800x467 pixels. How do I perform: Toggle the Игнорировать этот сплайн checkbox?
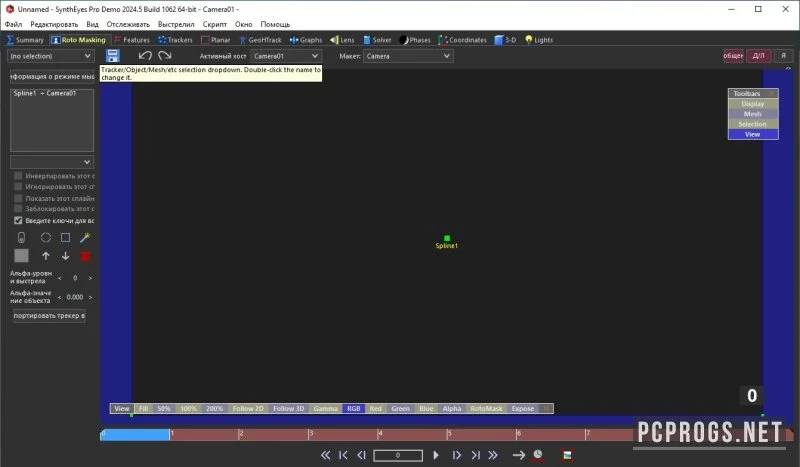tap(18, 187)
